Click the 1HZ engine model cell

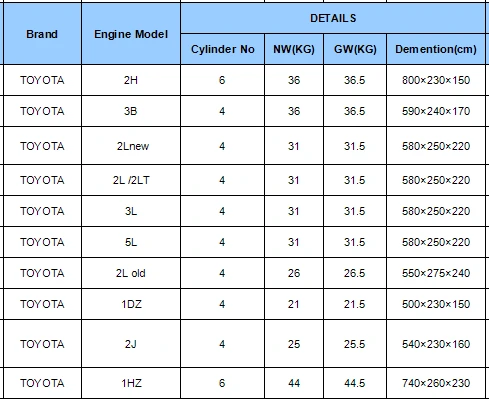[x=131, y=383]
